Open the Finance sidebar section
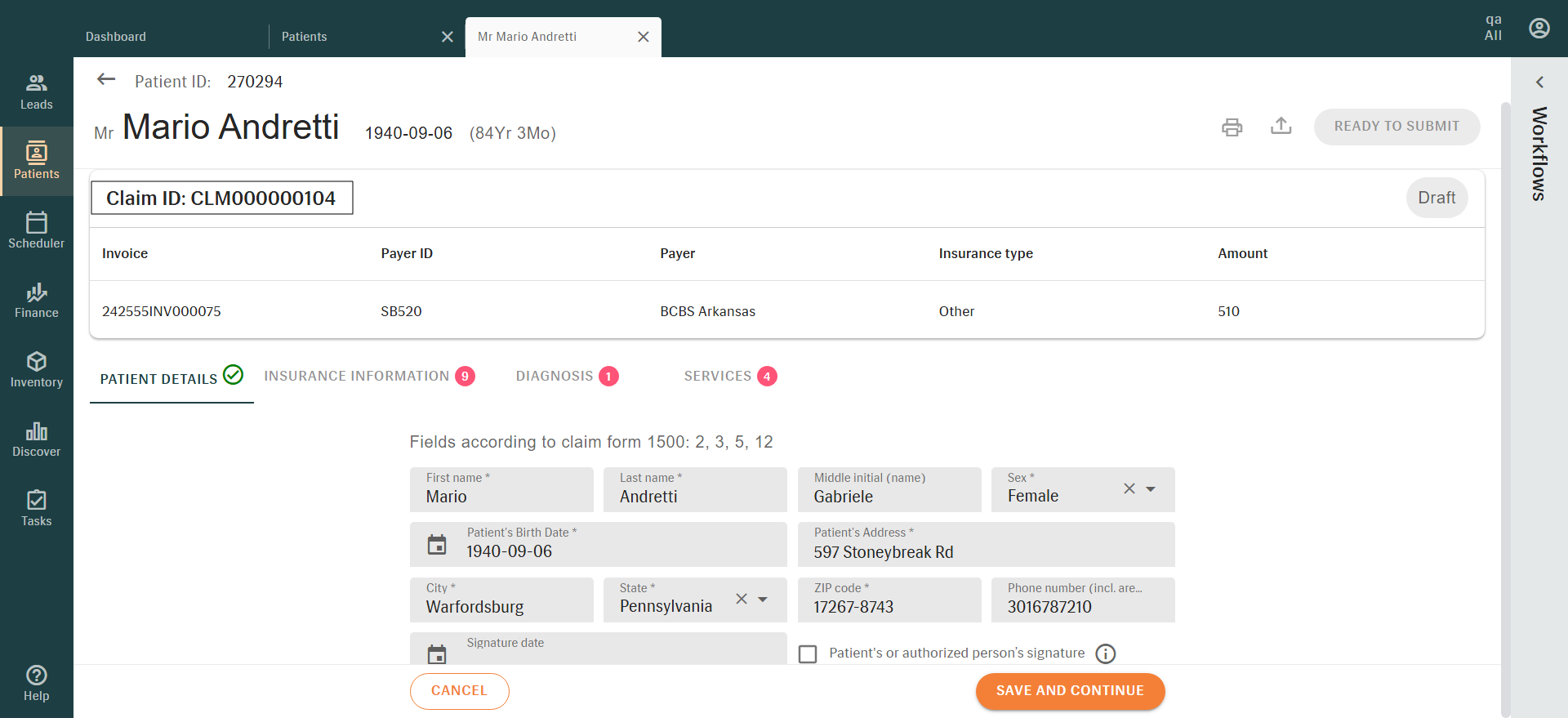The height and width of the screenshot is (718, 1568). [36, 300]
